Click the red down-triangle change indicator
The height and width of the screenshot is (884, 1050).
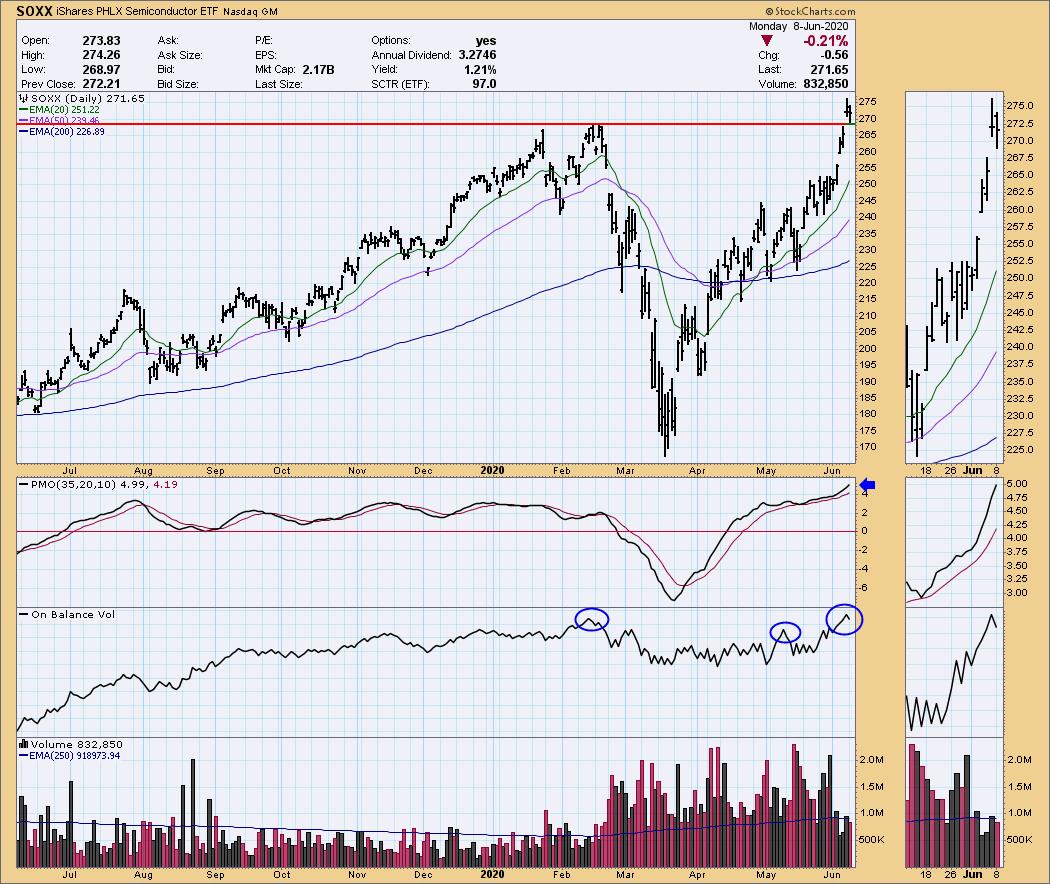(x=767, y=41)
